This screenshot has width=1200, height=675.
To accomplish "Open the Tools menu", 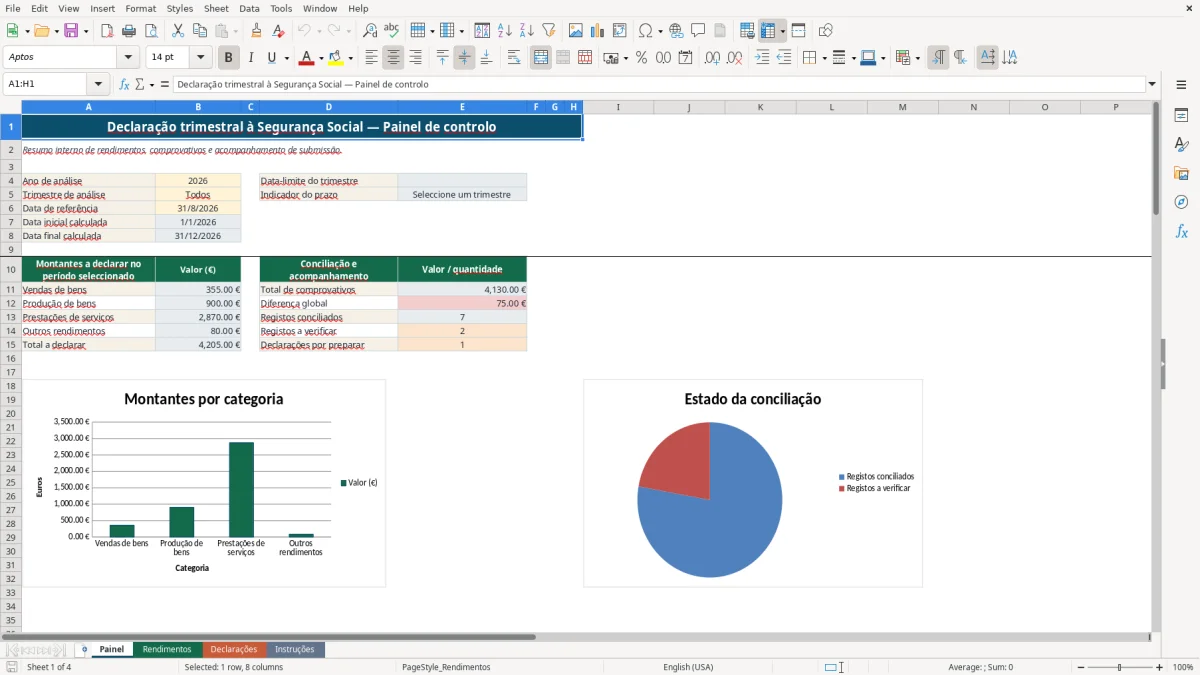I will (281, 8).
